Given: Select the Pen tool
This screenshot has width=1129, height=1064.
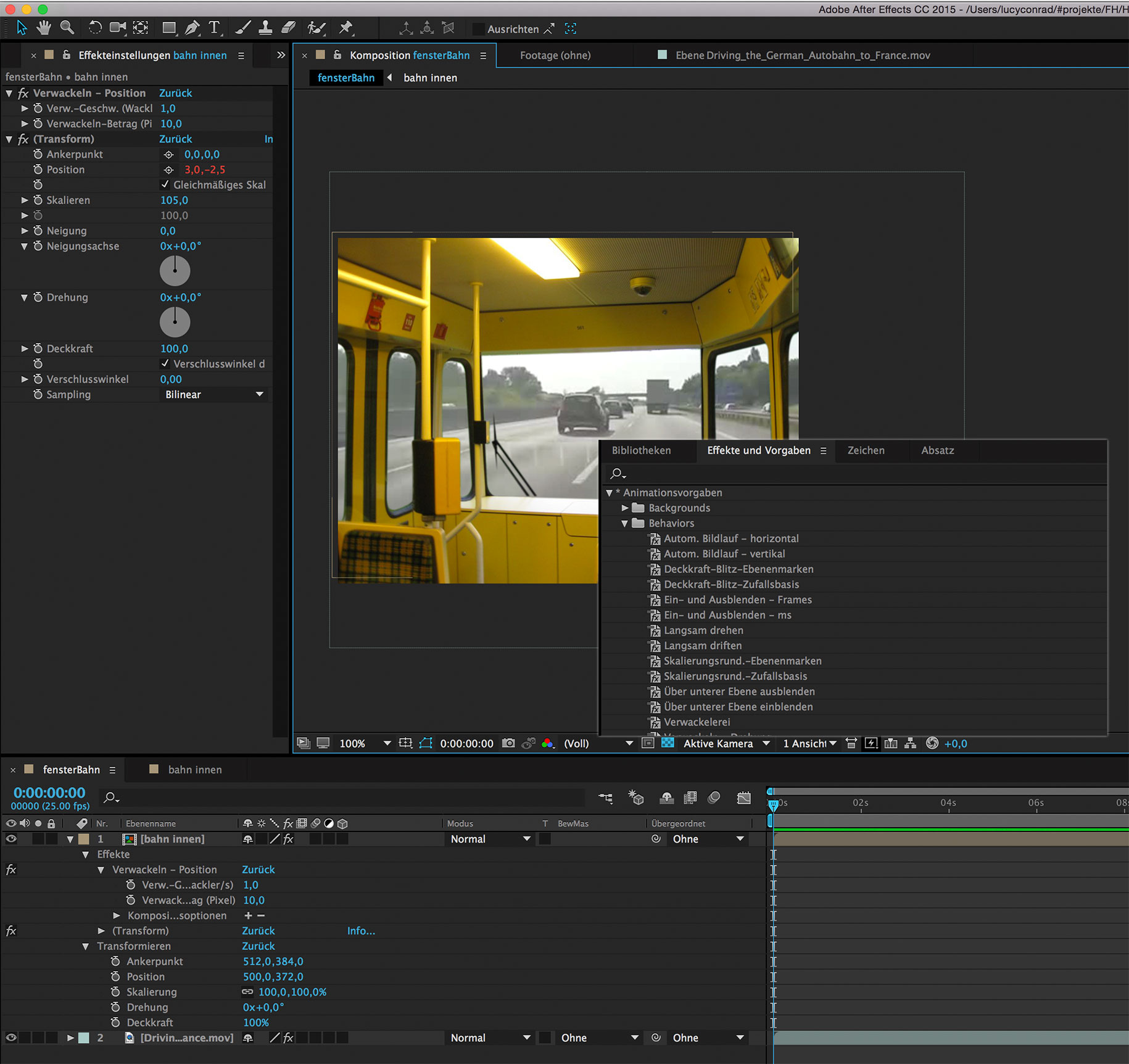Looking at the screenshot, I should (x=192, y=28).
